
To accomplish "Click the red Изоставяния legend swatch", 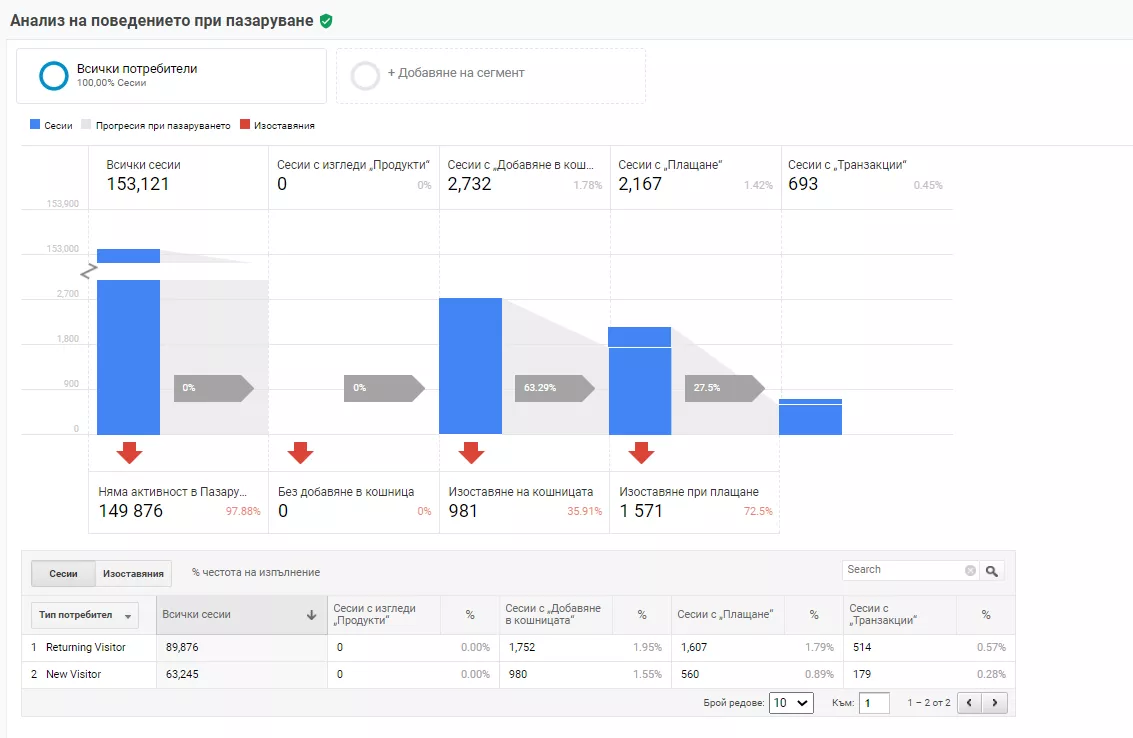I will (x=245, y=124).
